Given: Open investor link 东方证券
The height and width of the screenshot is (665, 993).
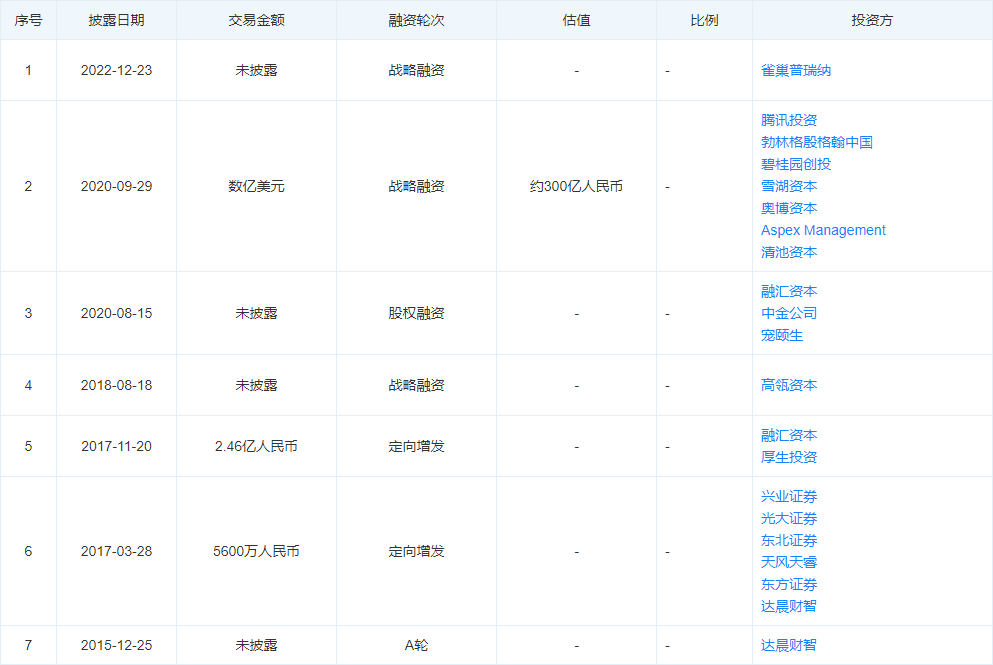Looking at the screenshot, I should [788, 585].
